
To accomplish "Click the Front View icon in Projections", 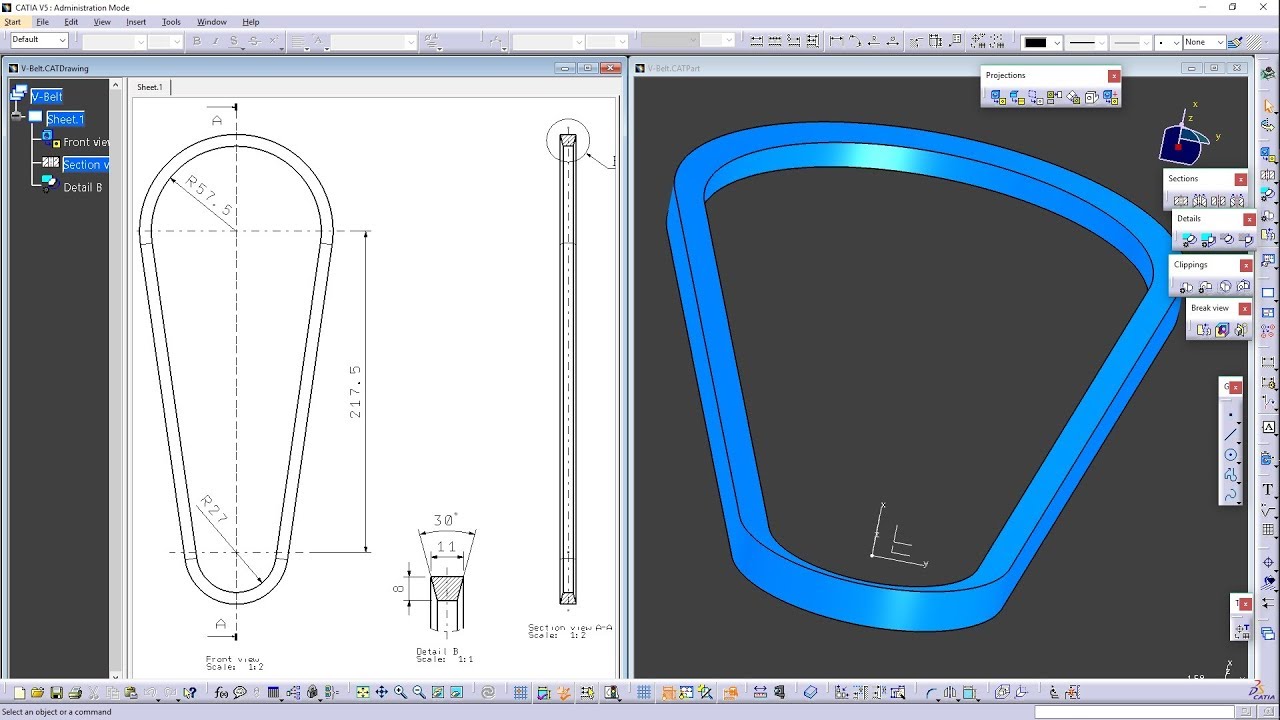I will (997, 97).
